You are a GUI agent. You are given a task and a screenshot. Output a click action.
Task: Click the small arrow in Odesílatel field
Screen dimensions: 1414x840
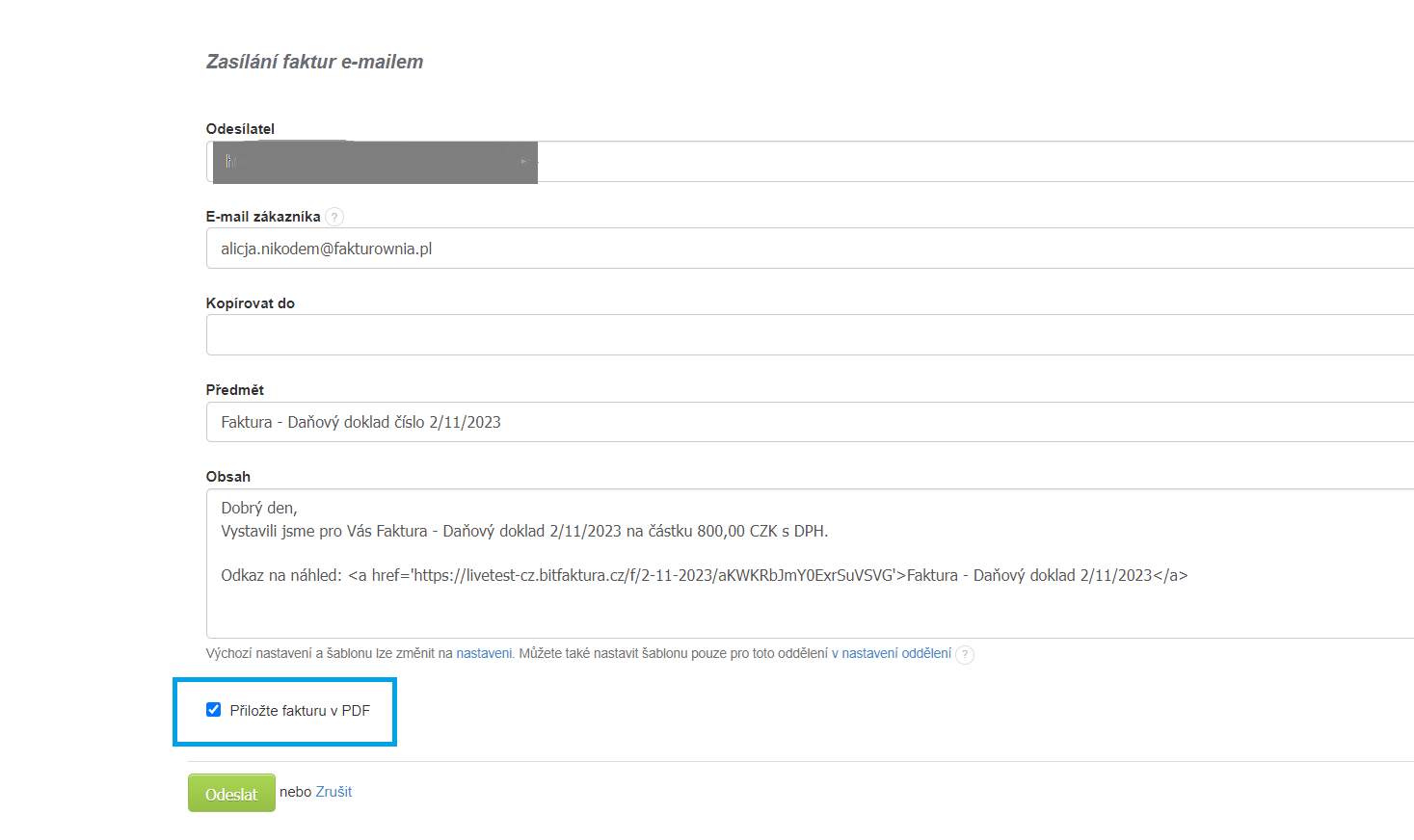pos(523,162)
